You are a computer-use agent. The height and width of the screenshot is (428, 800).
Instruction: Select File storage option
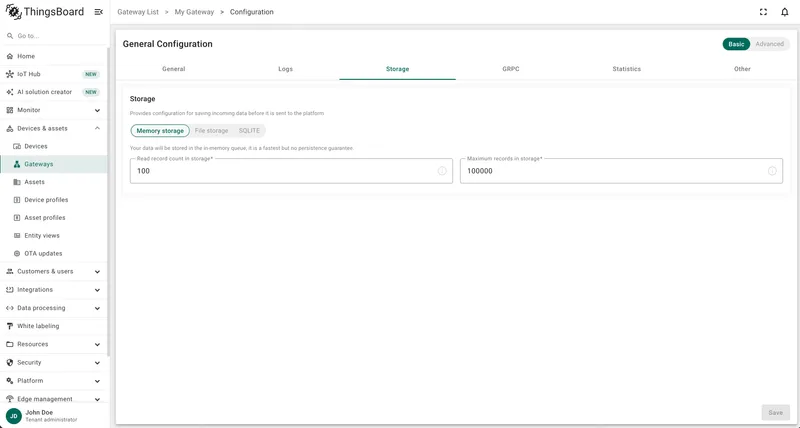[x=211, y=131]
